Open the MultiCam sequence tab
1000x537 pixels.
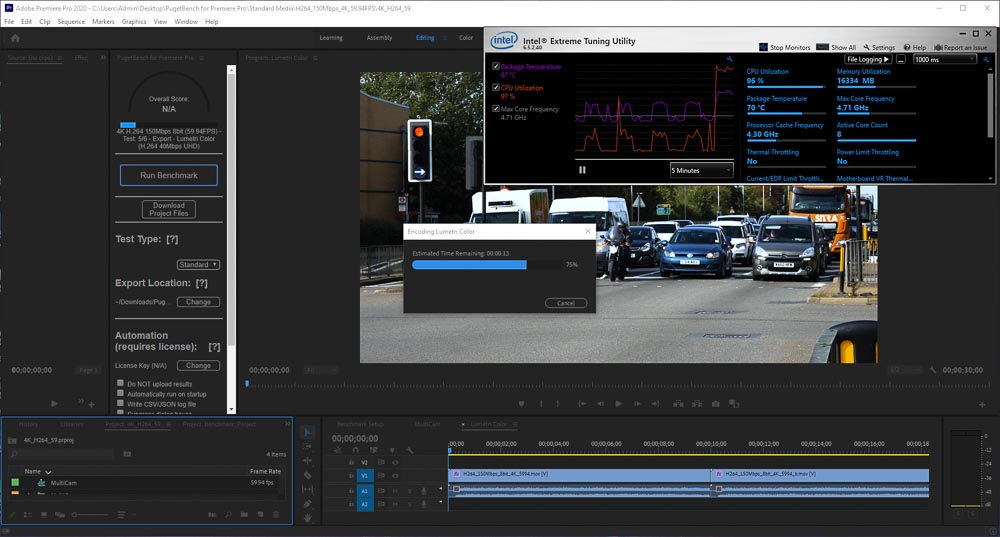(x=427, y=424)
